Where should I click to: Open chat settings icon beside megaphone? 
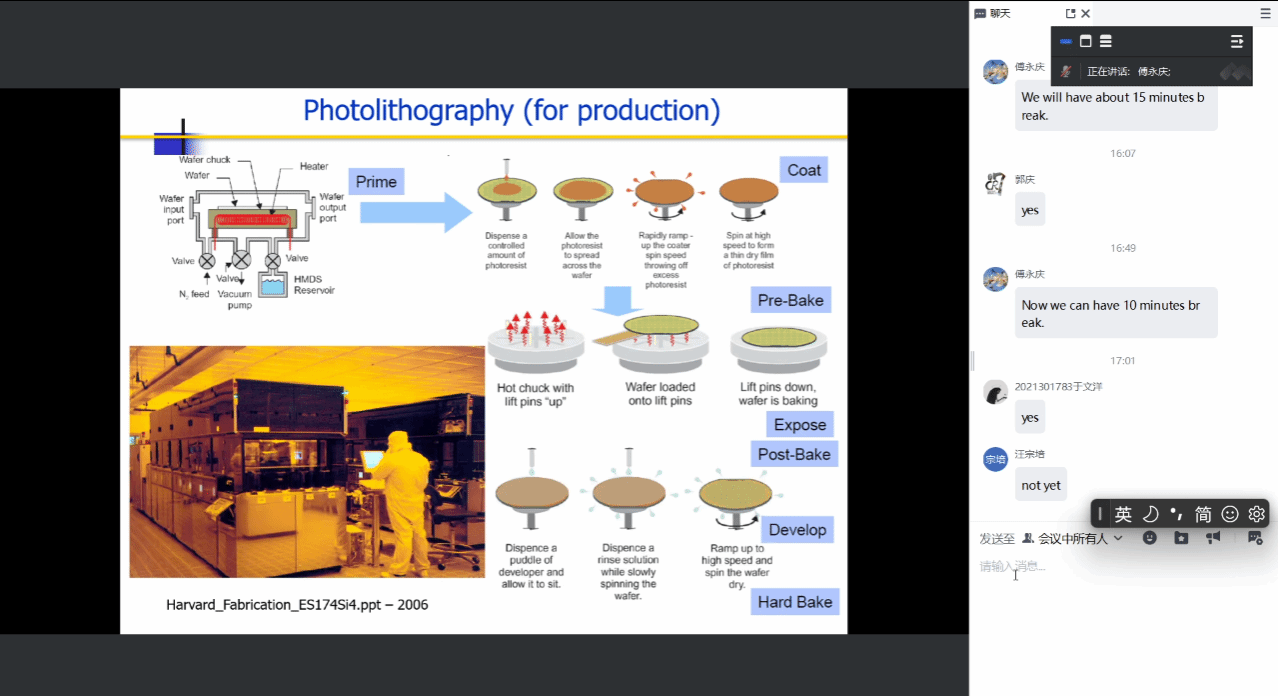[1255, 538]
